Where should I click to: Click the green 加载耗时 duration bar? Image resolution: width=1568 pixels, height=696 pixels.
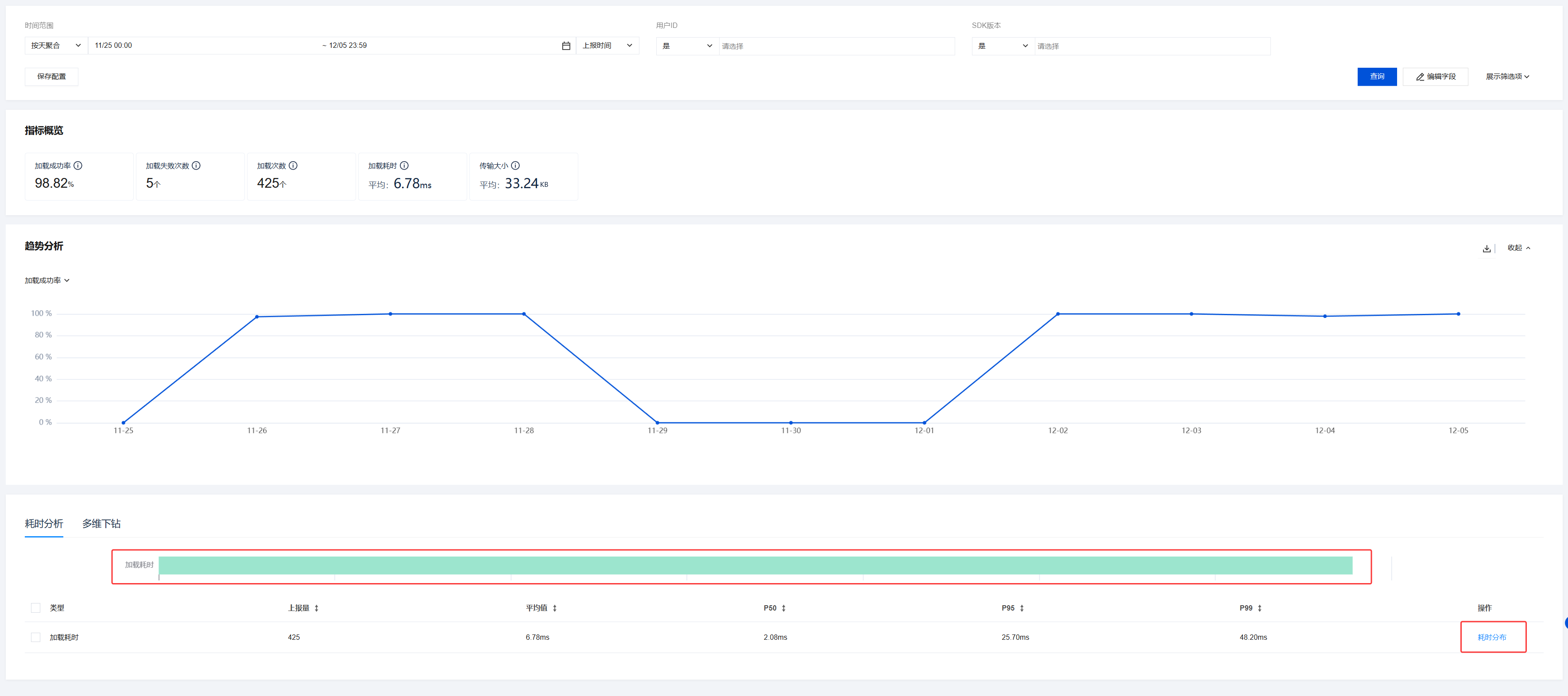[755, 565]
